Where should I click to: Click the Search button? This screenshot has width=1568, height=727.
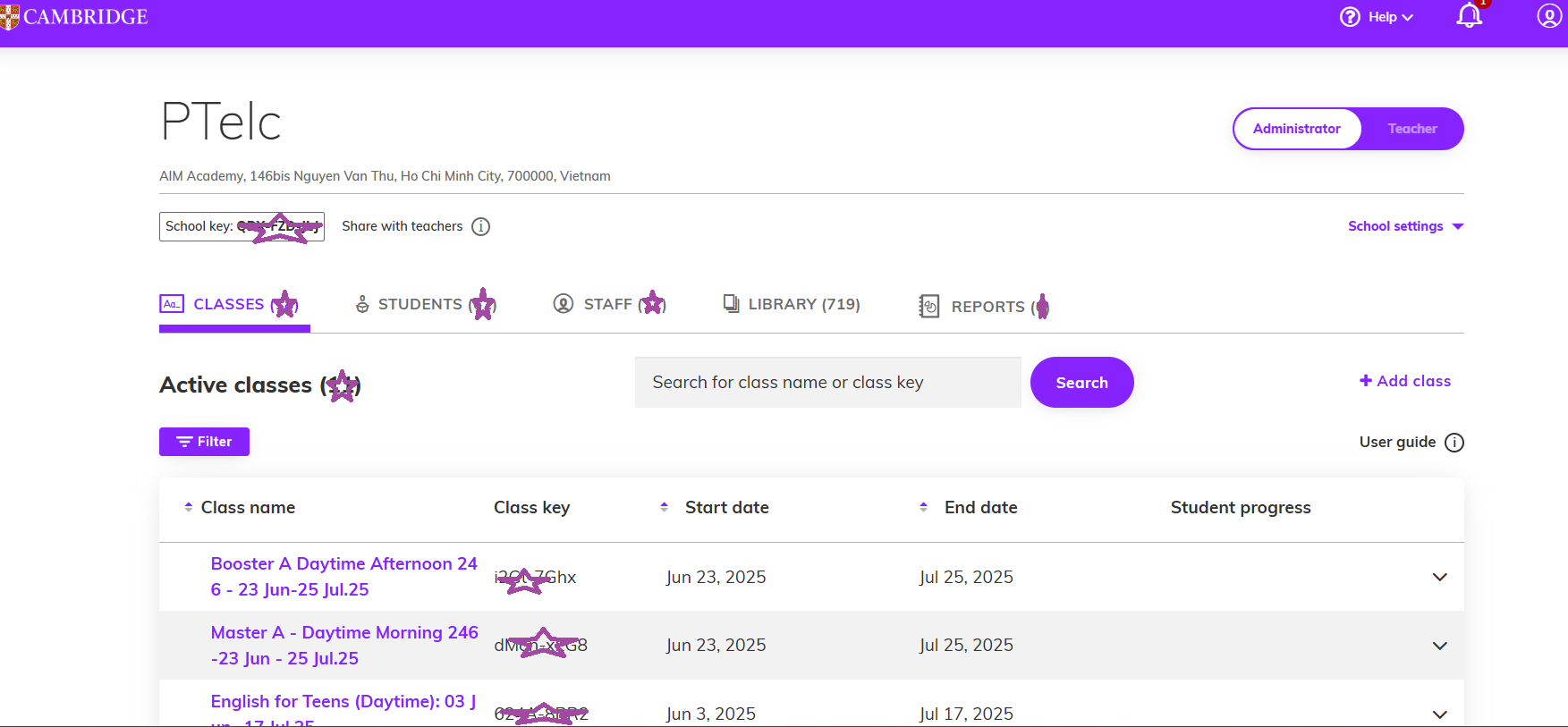pyautogui.click(x=1081, y=383)
